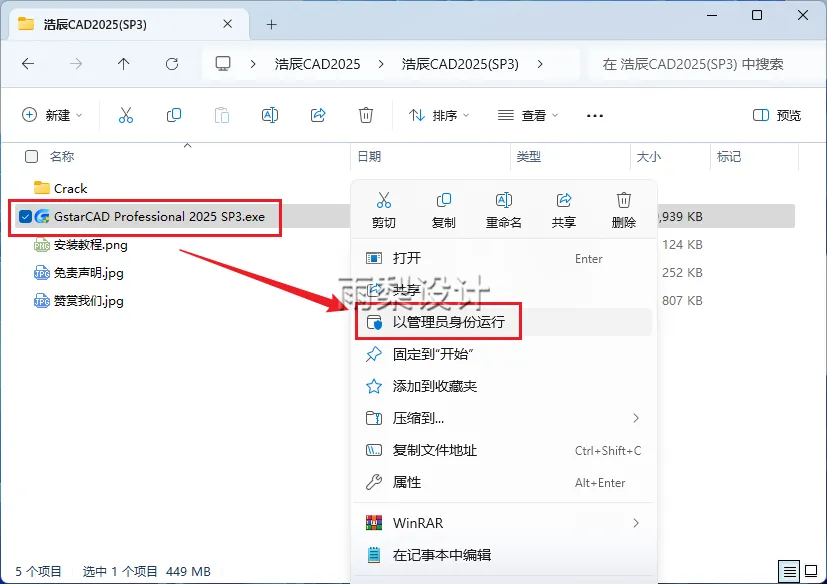Sort by the 日期 column header

369,156
